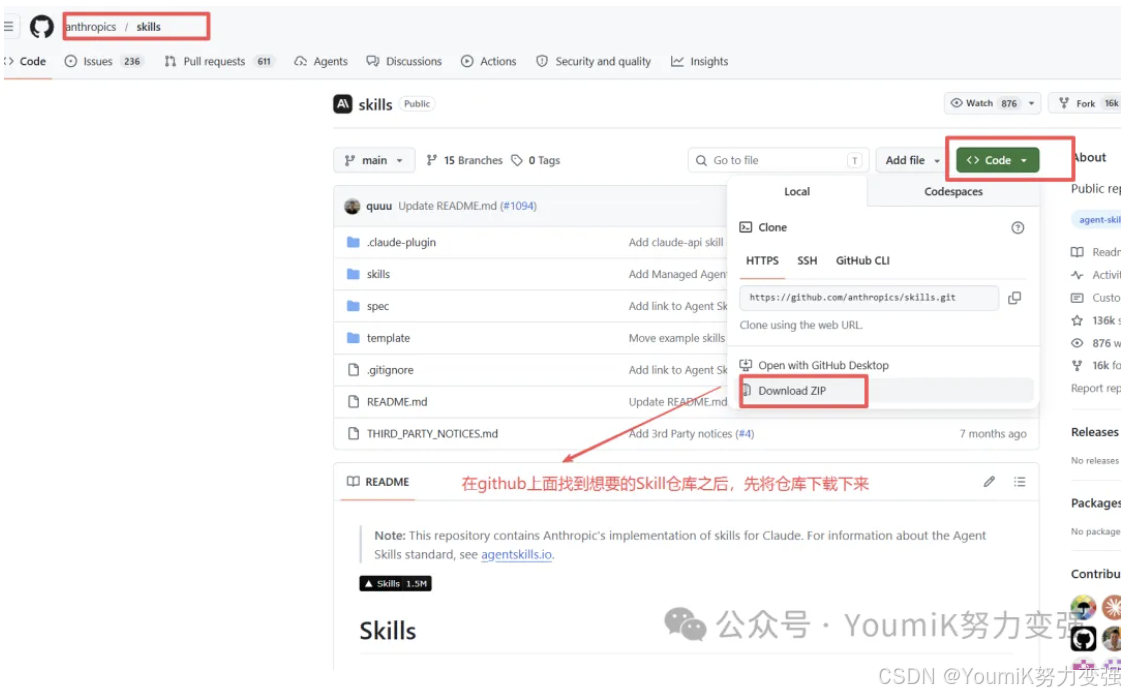This screenshot has height=696, width=1125.
Task: Click the .claude-plugin folder icon
Action: (353, 243)
